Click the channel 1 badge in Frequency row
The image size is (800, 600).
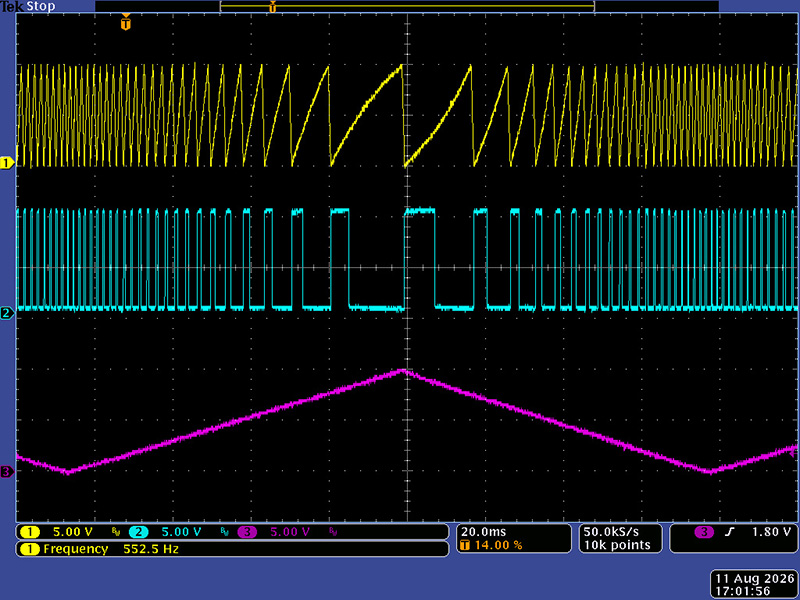(30, 549)
